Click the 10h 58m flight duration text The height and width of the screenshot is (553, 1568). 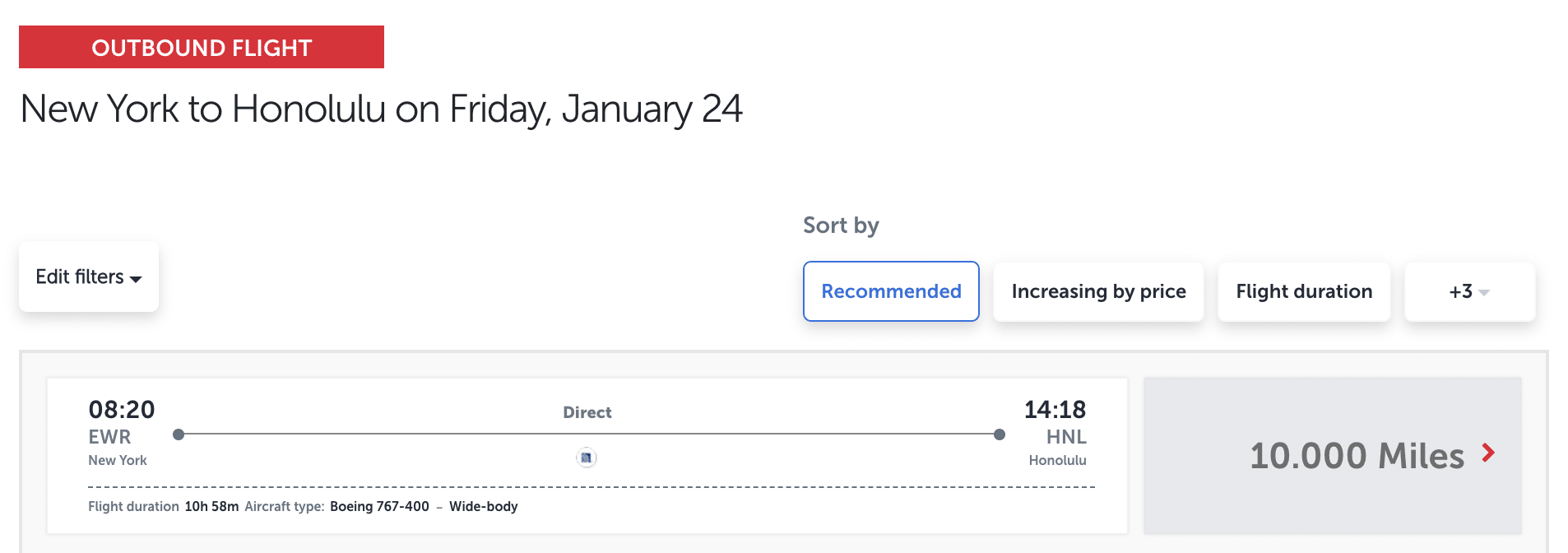tap(211, 506)
